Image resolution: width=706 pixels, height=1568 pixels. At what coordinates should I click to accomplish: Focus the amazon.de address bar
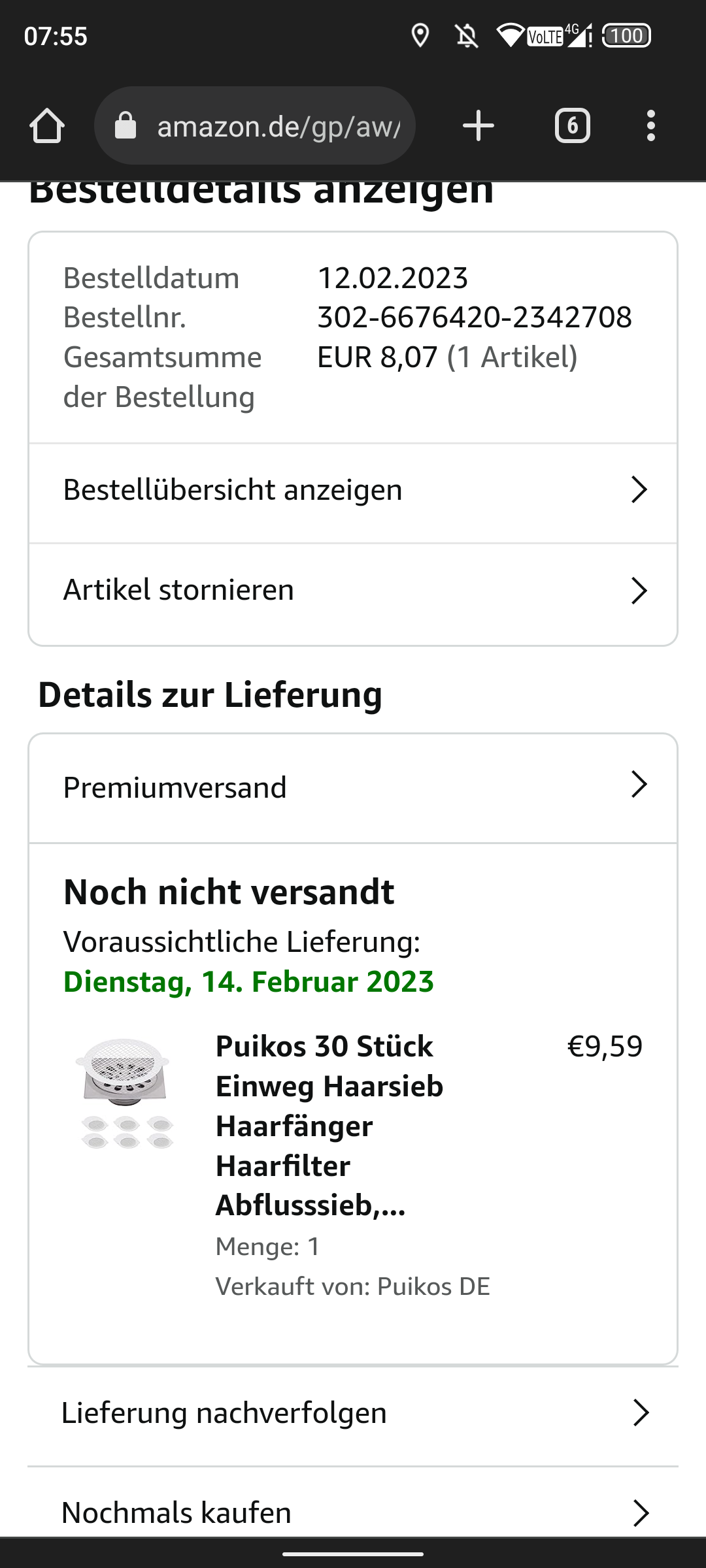coord(278,125)
